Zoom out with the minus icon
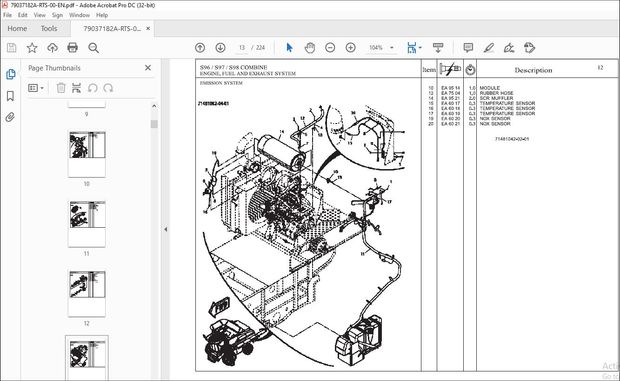This screenshot has height=381, width=620. pos(330,48)
